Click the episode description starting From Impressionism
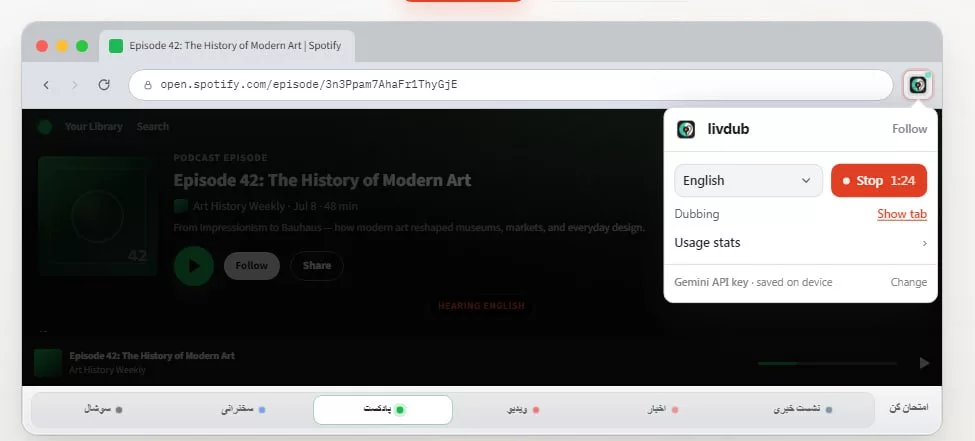Viewport: 975px width, 441px height. [409, 228]
